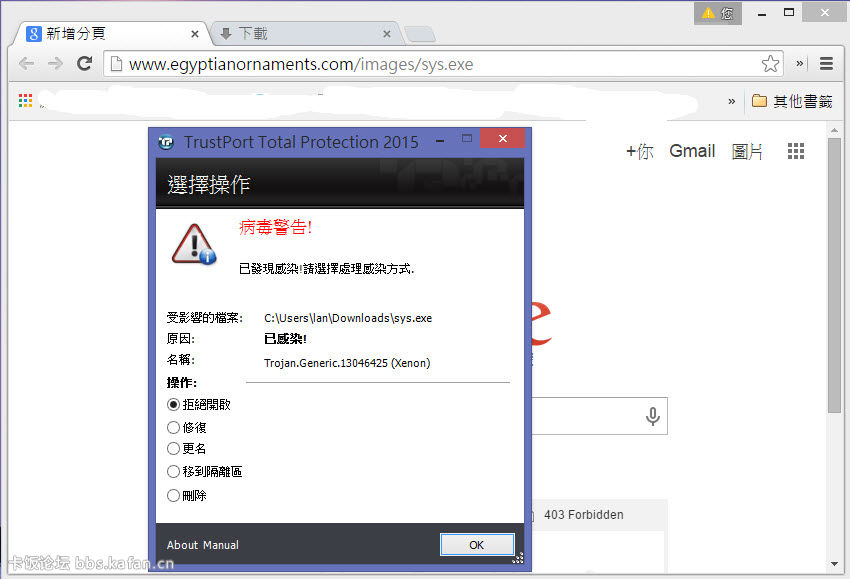Open the bookmarks bar apps shortcut icon
850x579 pixels.
point(26,100)
